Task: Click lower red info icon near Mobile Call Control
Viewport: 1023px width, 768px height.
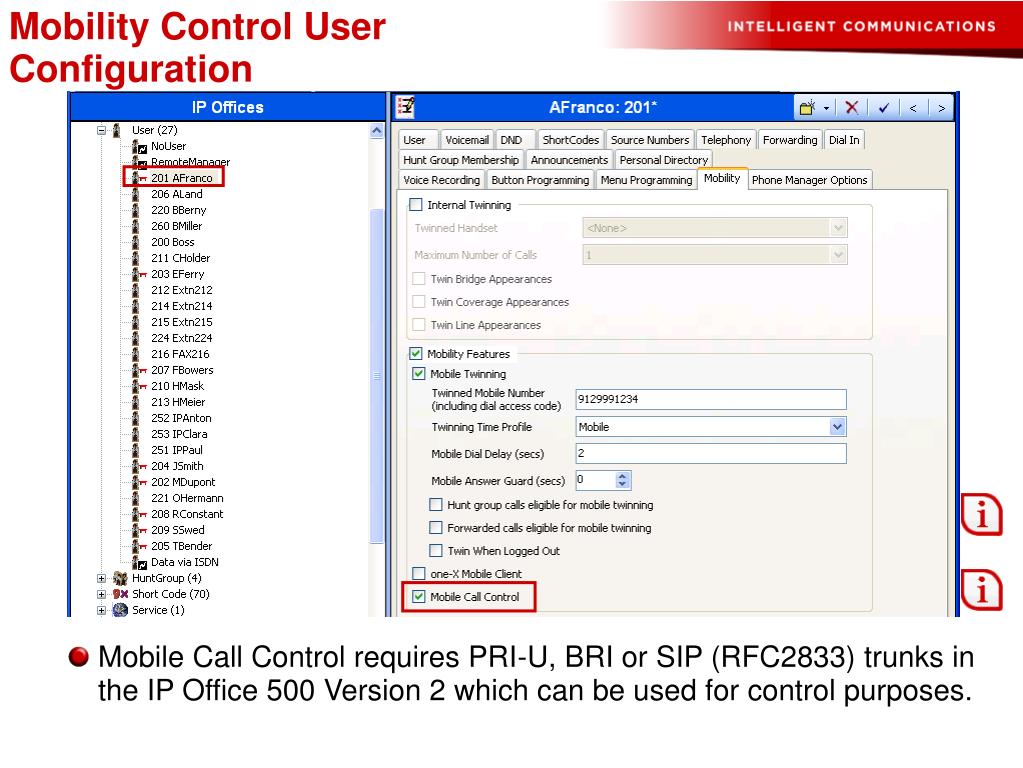Action: click(x=982, y=590)
